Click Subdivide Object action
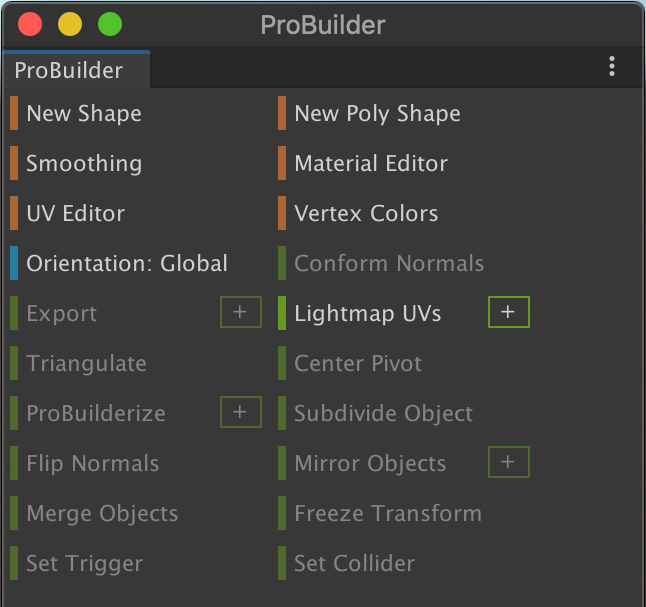646x607 pixels. [383, 414]
